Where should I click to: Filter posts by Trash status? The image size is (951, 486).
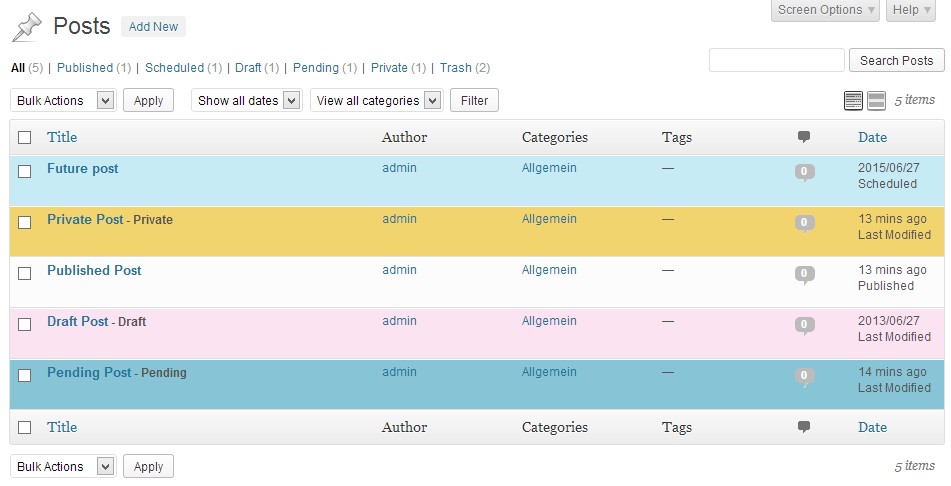coord(455,68)
